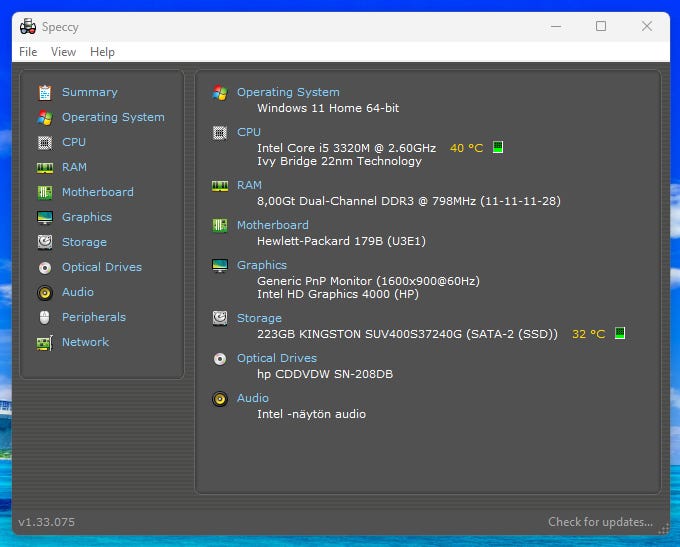The width and height of the screenshot is (680, 547).
Task: Click the RAM heading link in summary
Action: coord(249,186)
